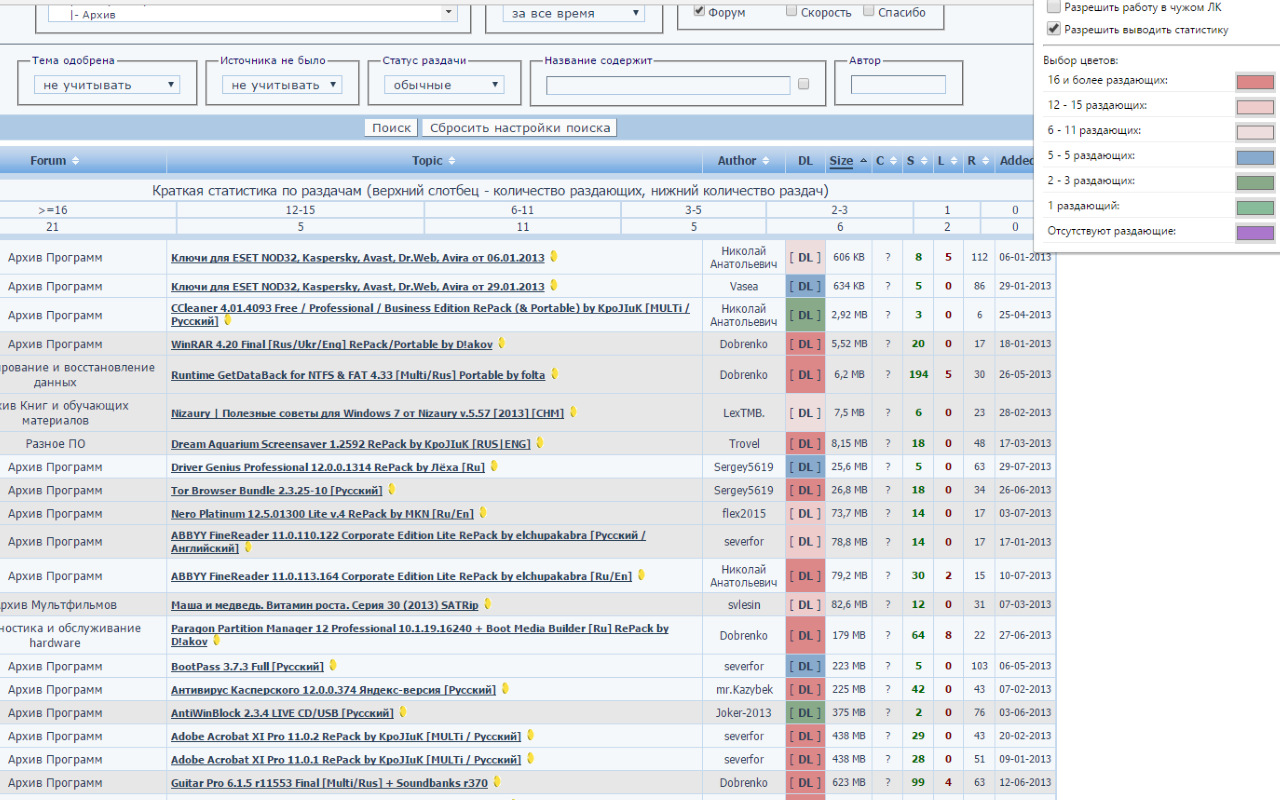1280x800 pixels.
Task: Expand the Статус раздачи dropdown
Action: point(444,85)
